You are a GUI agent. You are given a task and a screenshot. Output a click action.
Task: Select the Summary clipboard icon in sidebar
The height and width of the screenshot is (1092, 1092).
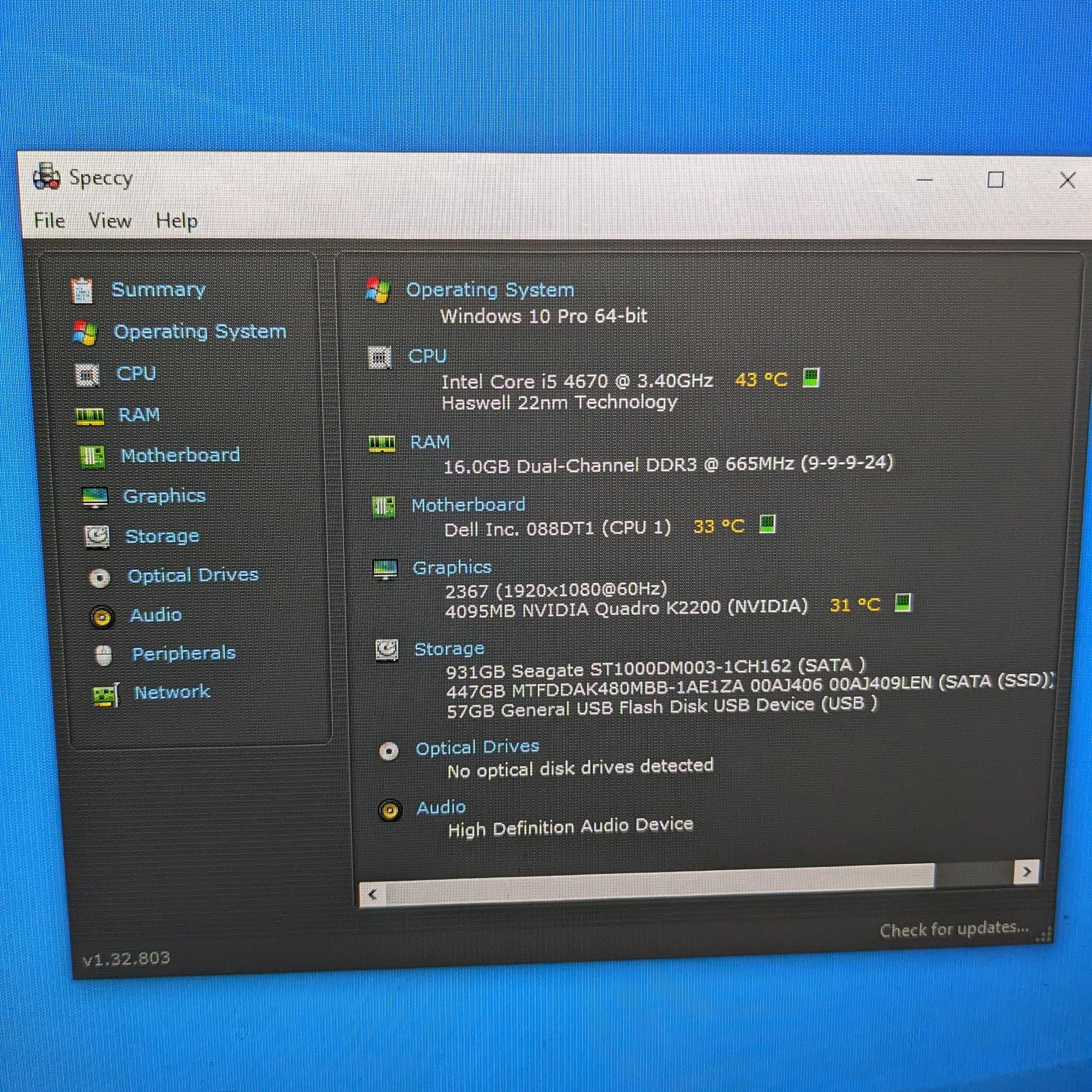(82, 291)
